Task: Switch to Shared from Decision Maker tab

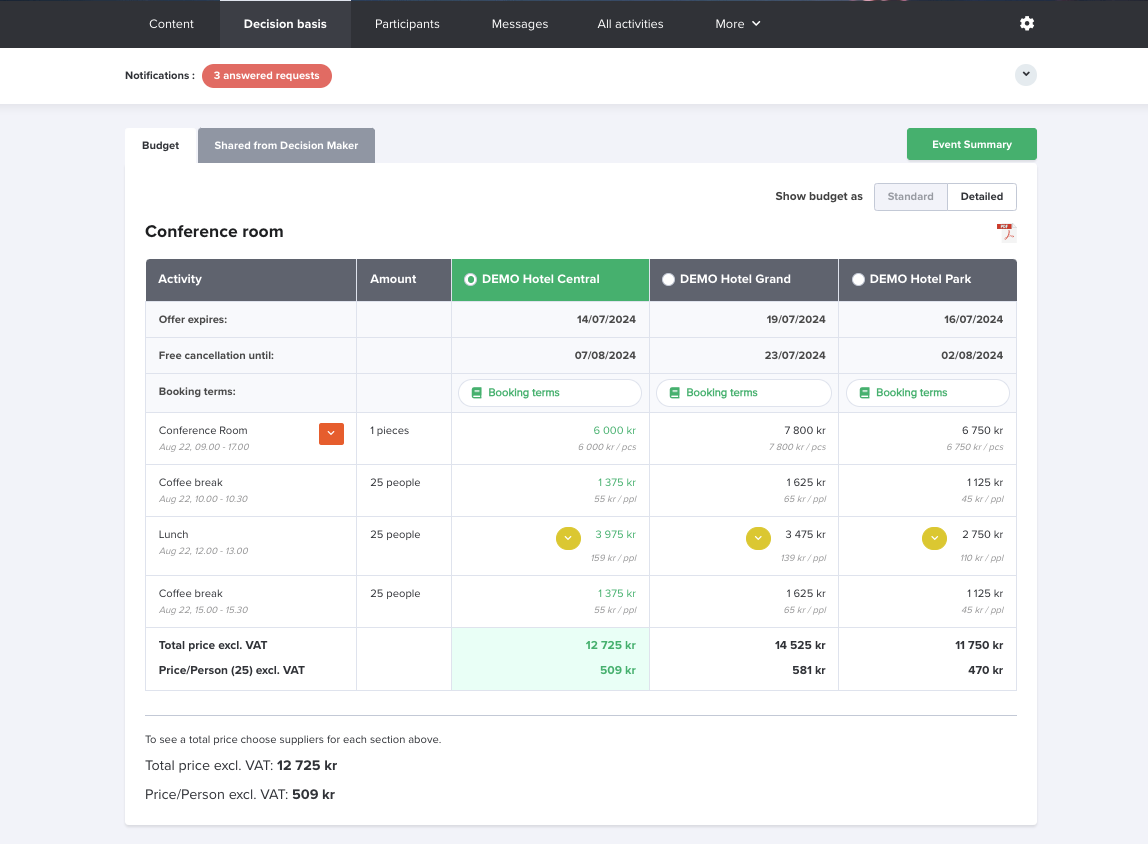Action: click(x=286, y=146)
